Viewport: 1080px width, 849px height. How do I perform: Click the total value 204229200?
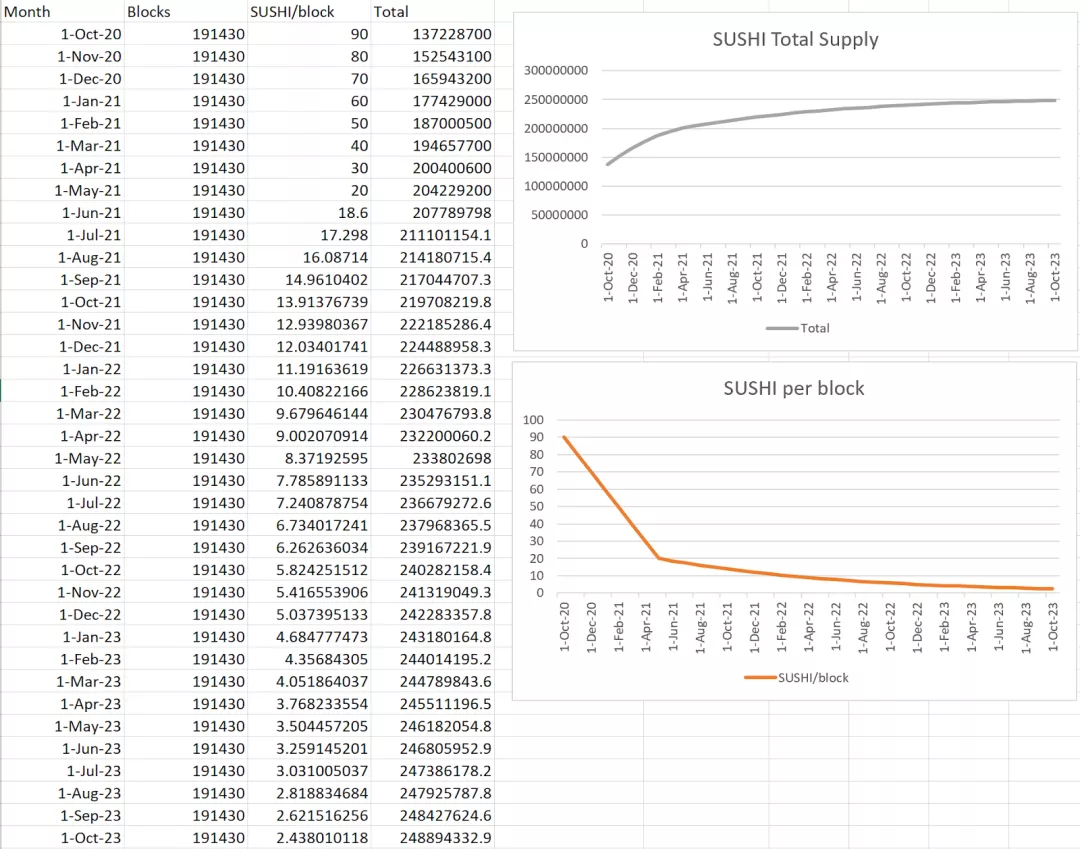click(432, 190)
